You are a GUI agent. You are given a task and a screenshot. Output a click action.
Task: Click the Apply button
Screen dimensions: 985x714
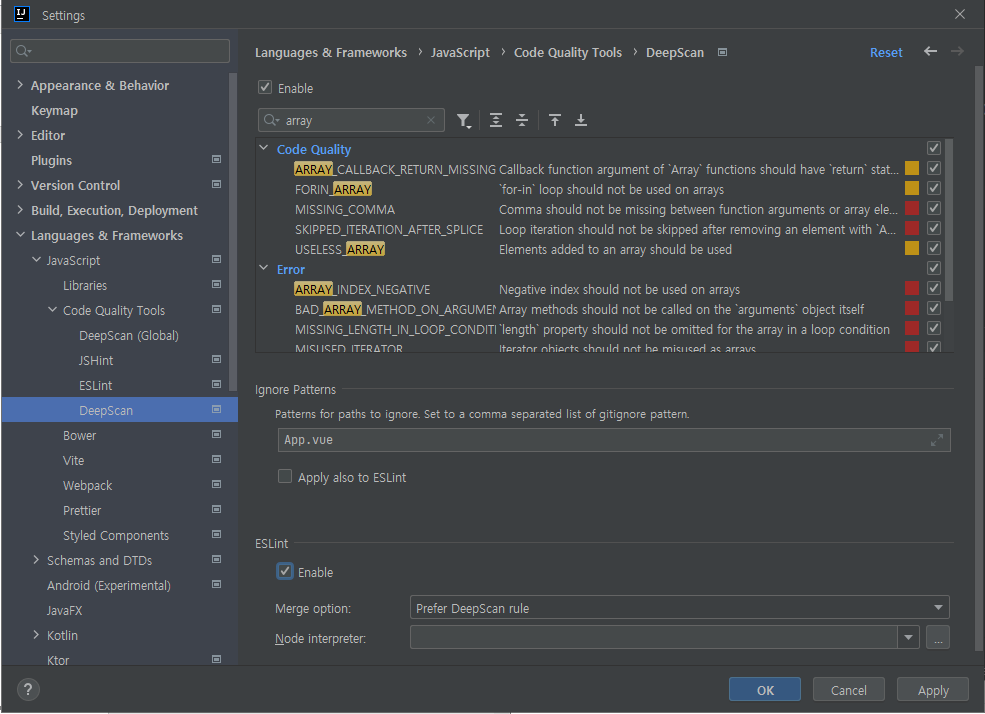[x=933, y=690]
